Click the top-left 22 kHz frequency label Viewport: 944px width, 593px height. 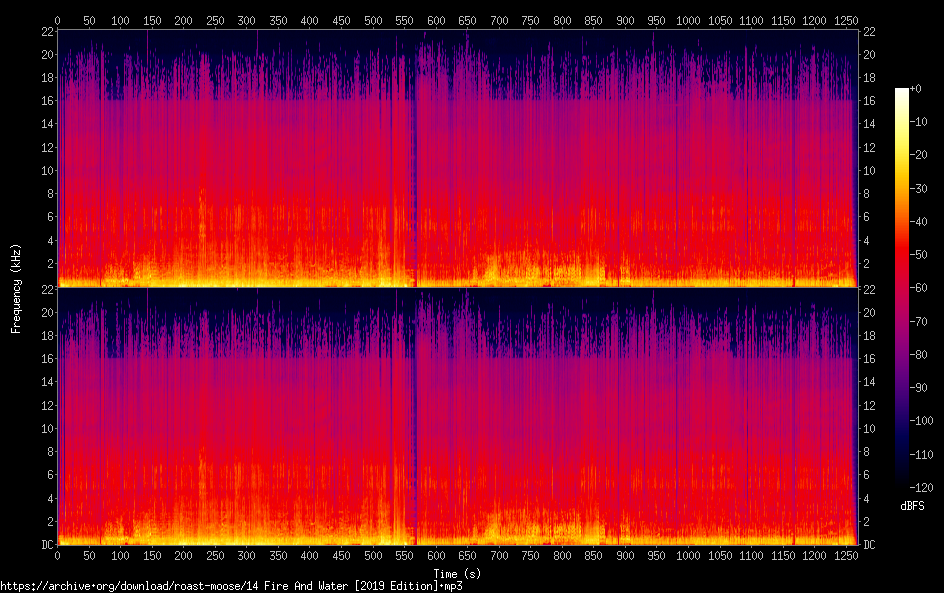tap(46, 32)
